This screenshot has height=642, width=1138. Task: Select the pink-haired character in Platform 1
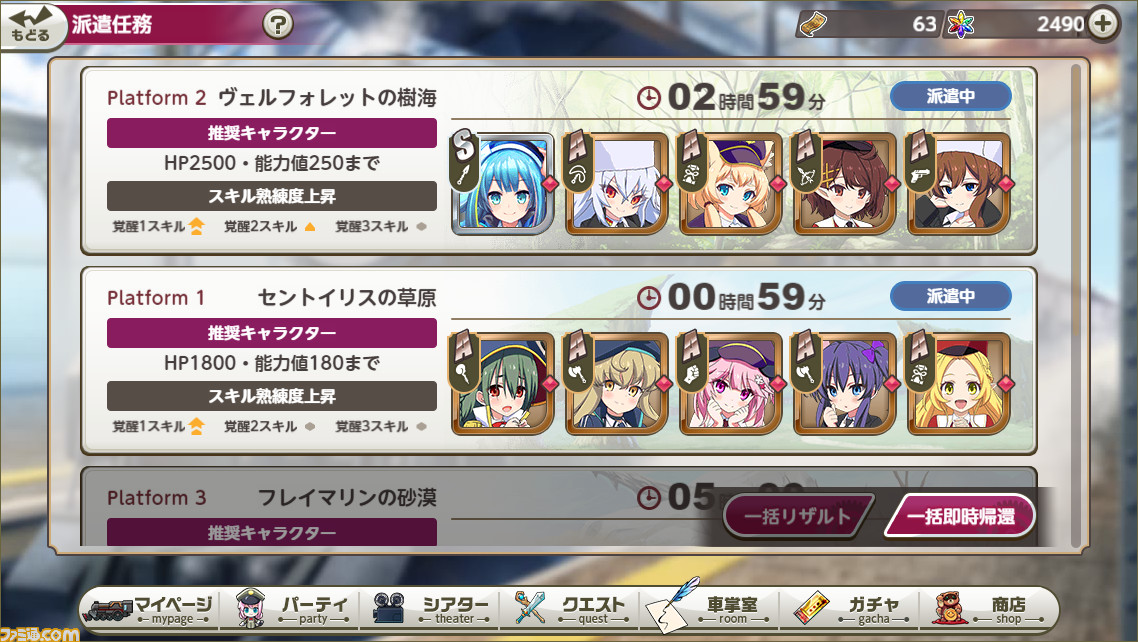click(x=731, y=384)
